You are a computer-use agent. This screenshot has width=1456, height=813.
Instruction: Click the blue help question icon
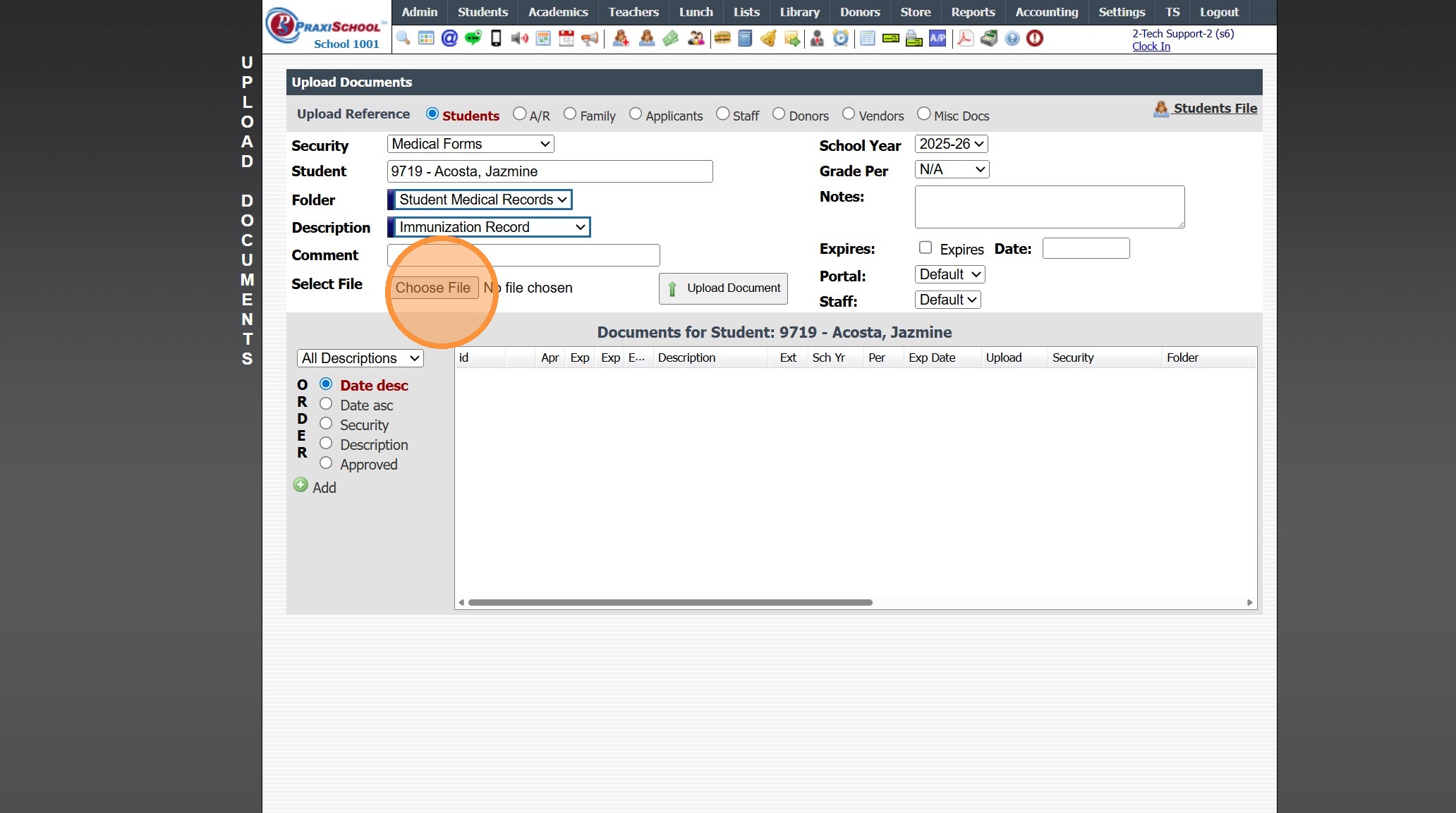coord(1012,38)
